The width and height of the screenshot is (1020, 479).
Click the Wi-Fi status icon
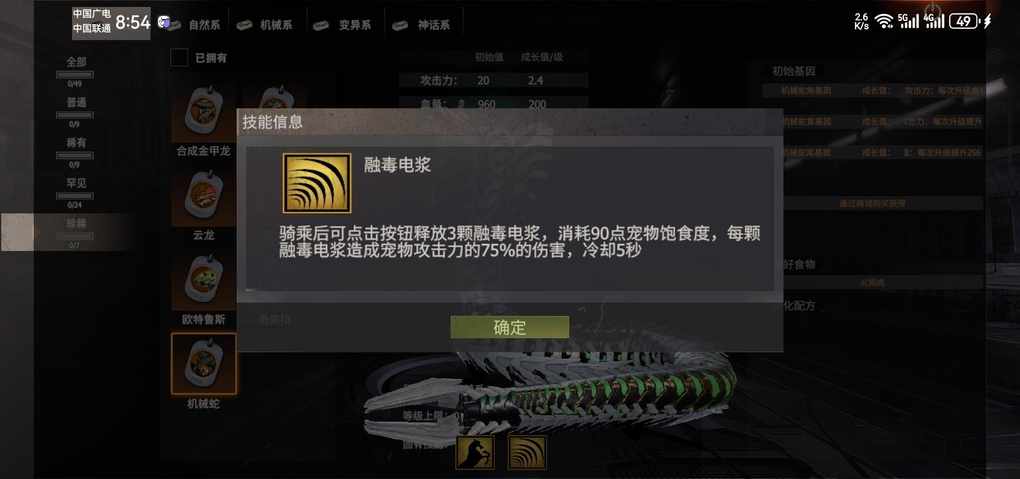coord(883,21)
